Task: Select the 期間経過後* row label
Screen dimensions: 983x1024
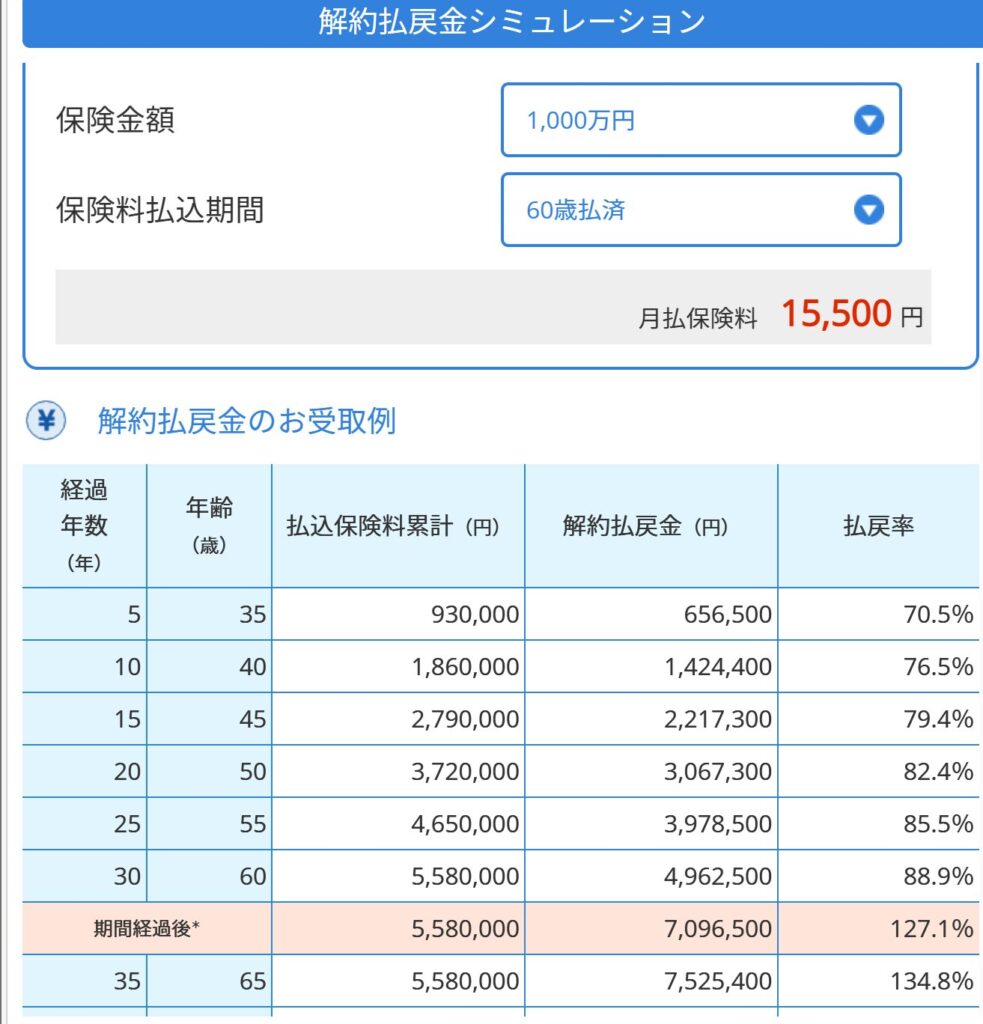Action: pos(146,929)
